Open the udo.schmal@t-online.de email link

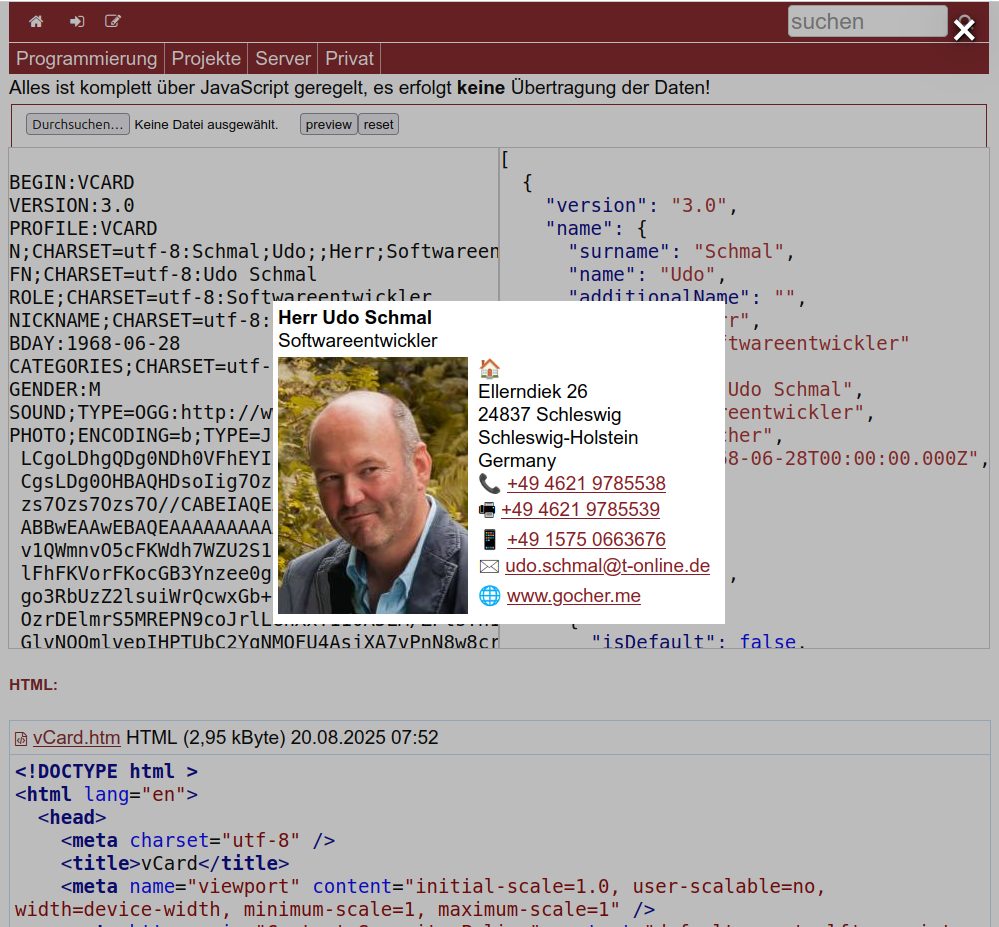(607, 566)
